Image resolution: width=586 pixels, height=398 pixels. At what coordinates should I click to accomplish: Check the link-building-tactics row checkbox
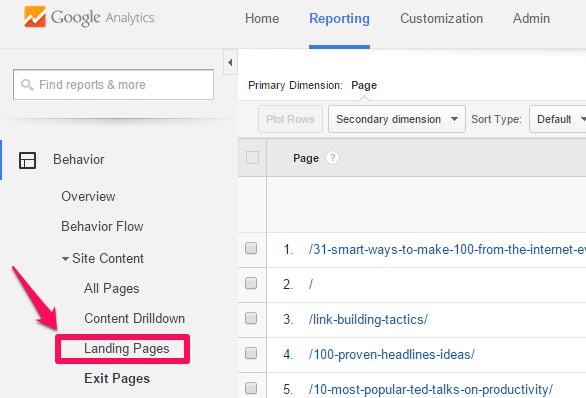point(251,318)
